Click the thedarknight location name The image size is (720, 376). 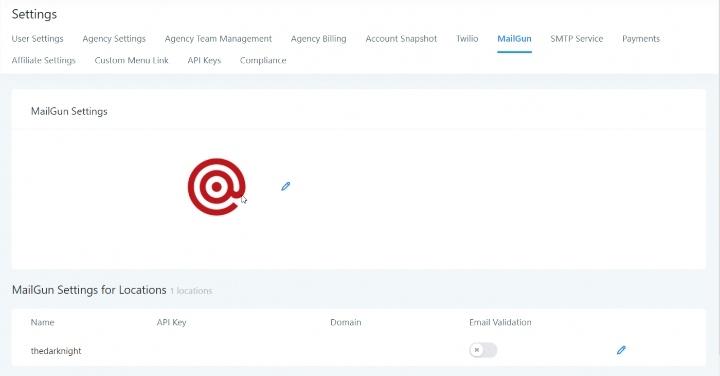tap(56, 351)
